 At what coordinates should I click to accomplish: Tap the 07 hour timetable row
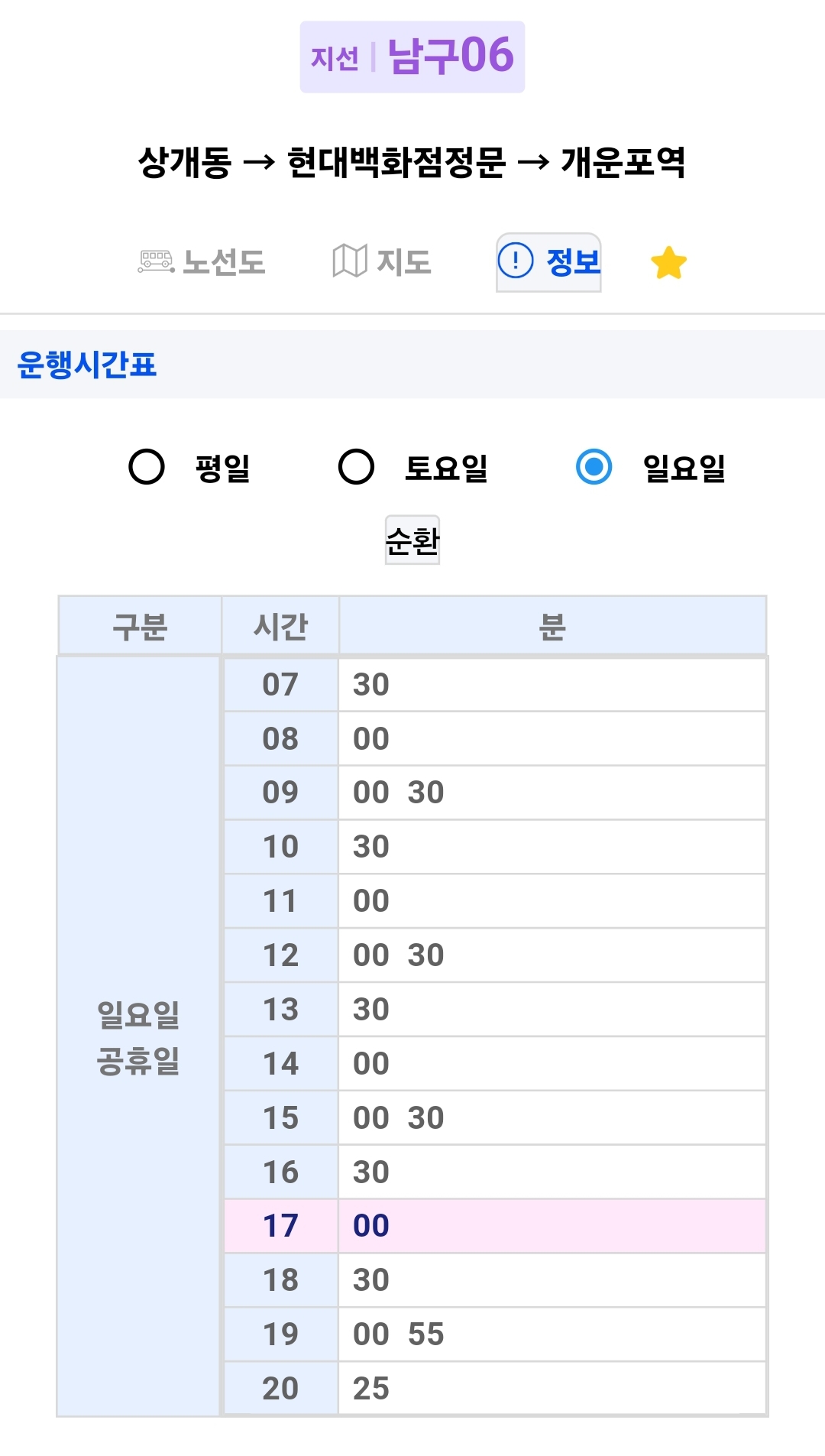(x=495, y=685)
